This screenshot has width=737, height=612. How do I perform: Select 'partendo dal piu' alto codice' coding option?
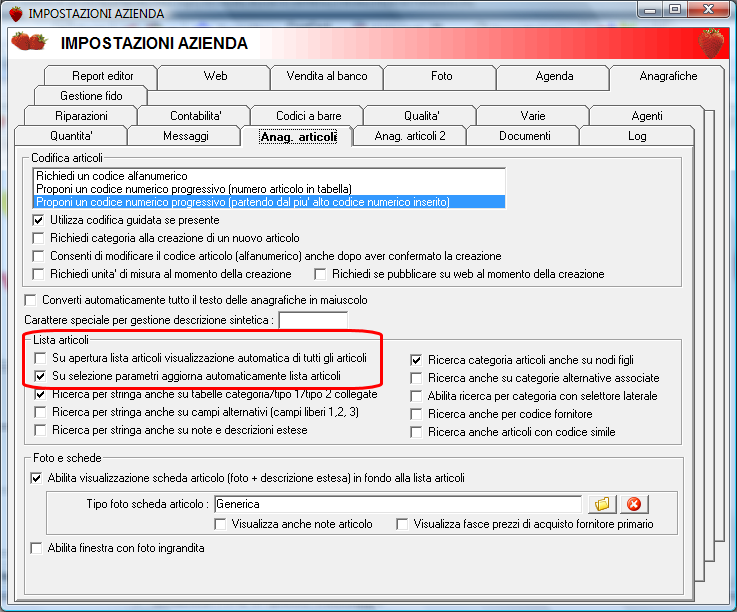269,202
